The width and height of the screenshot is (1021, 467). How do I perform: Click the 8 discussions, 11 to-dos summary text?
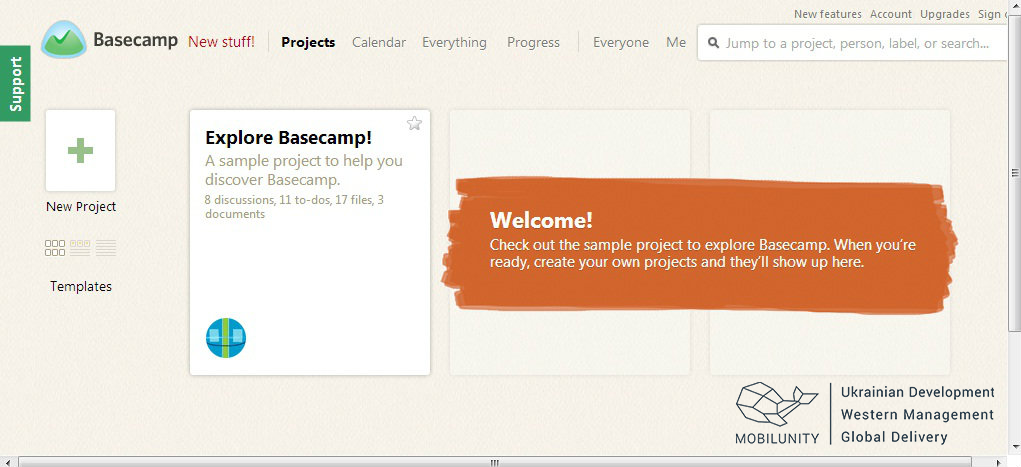tap(294, 206)
